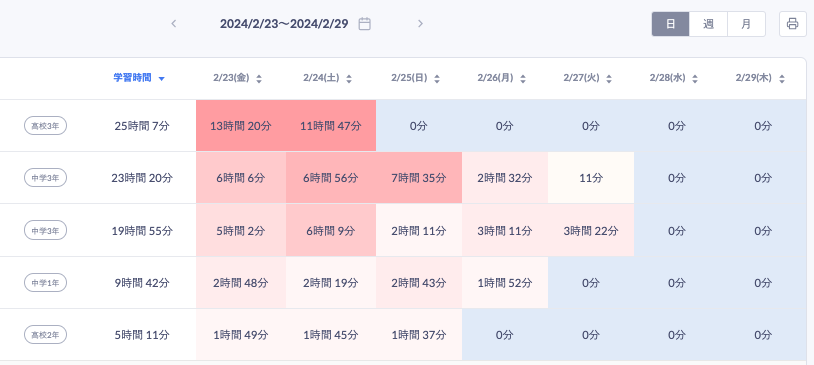Click the 高校3年 grade tag
This screenshot has width=814, height=365.
pyautogui.click(x=46, y=126)
